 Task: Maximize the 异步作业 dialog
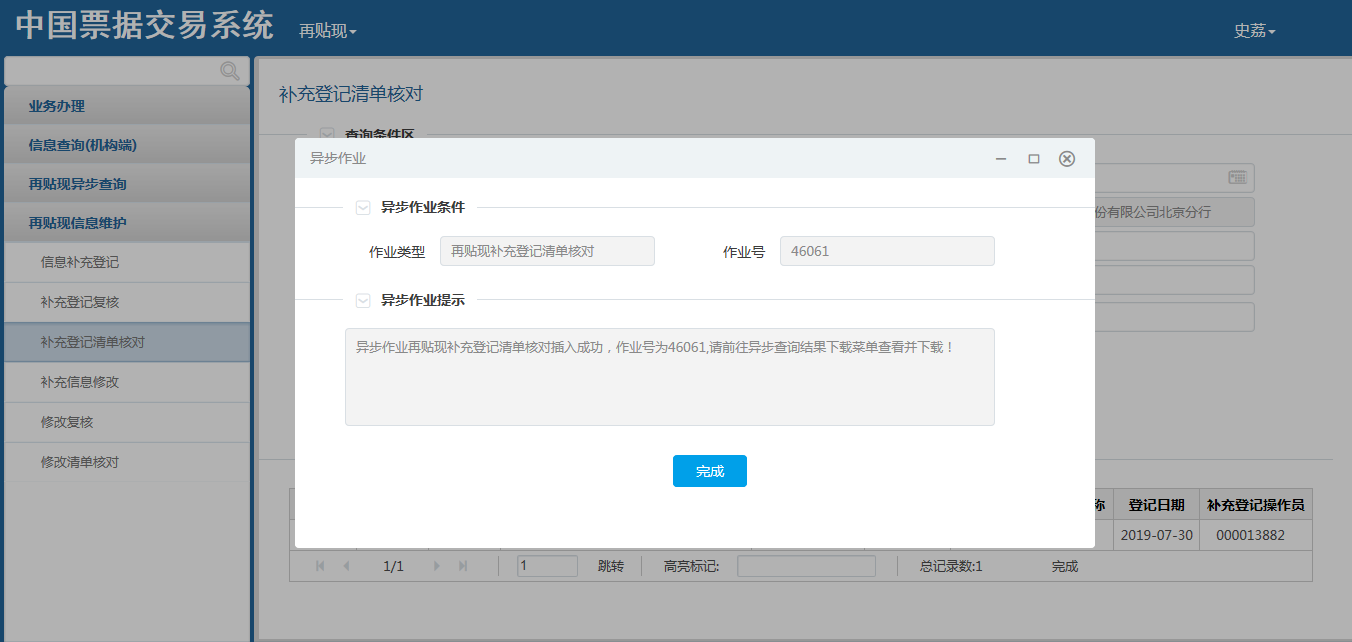(x=1034, y=159)
